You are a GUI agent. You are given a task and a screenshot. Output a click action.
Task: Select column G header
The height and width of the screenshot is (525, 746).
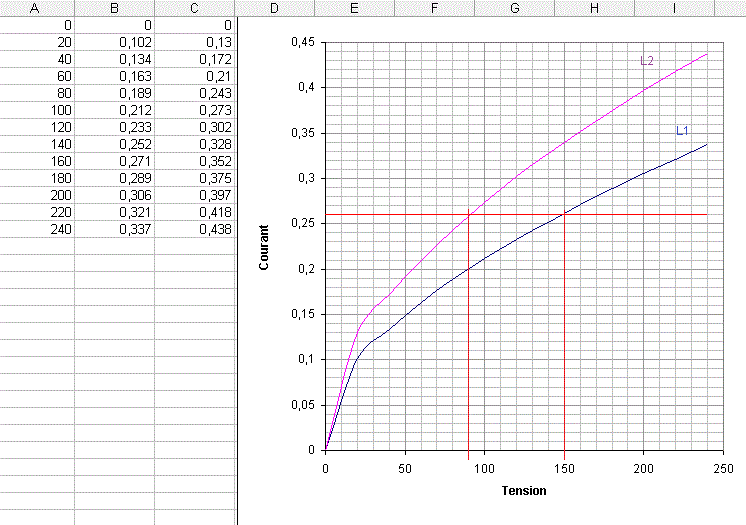pyautogui.click(x=514, y=8)
